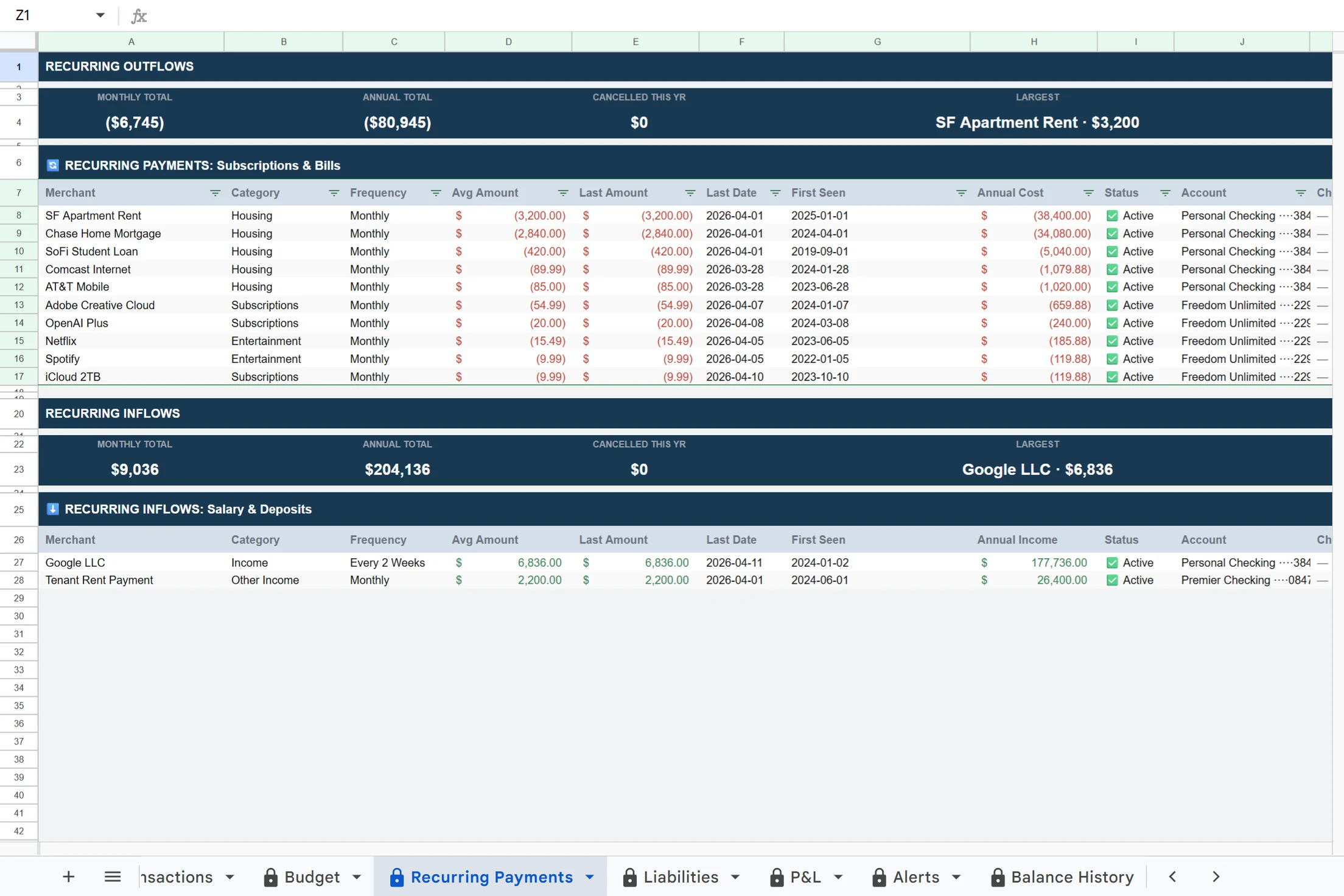Click the lock icon on Liabilities tab

pyautogui.click(x=630, y=877)
